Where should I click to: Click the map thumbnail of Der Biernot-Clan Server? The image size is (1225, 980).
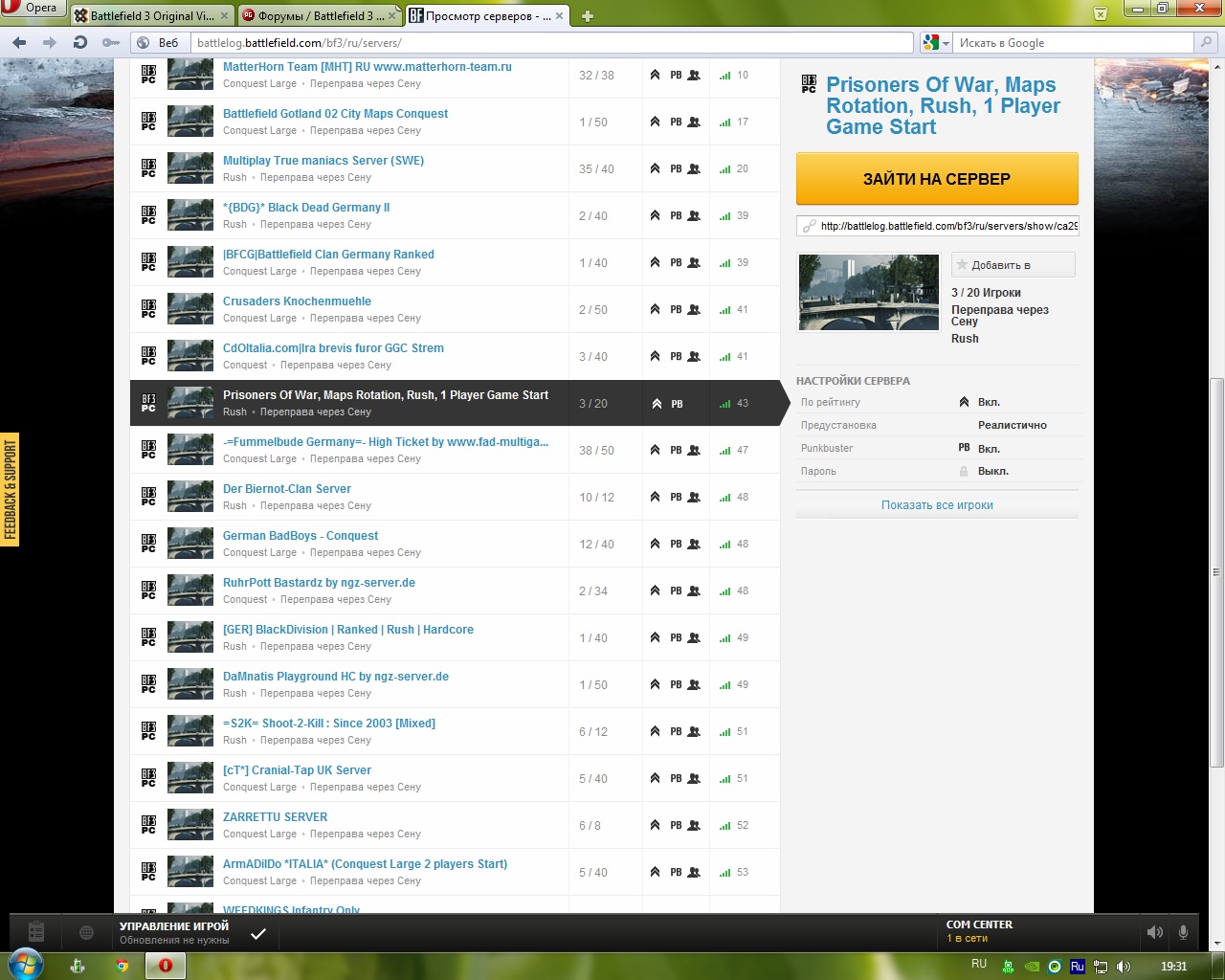point(190,497)
